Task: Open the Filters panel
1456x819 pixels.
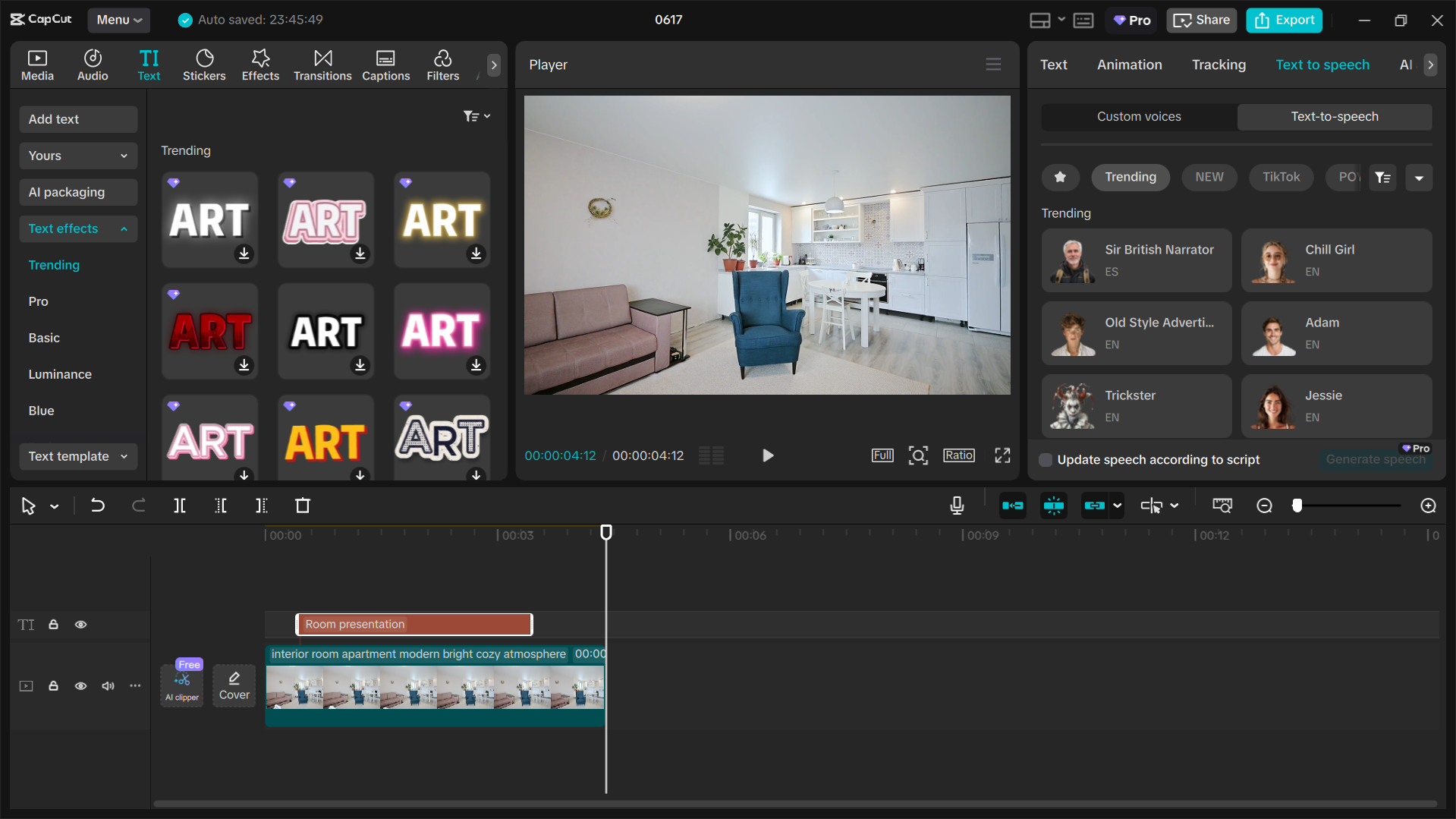Action: 442,65
